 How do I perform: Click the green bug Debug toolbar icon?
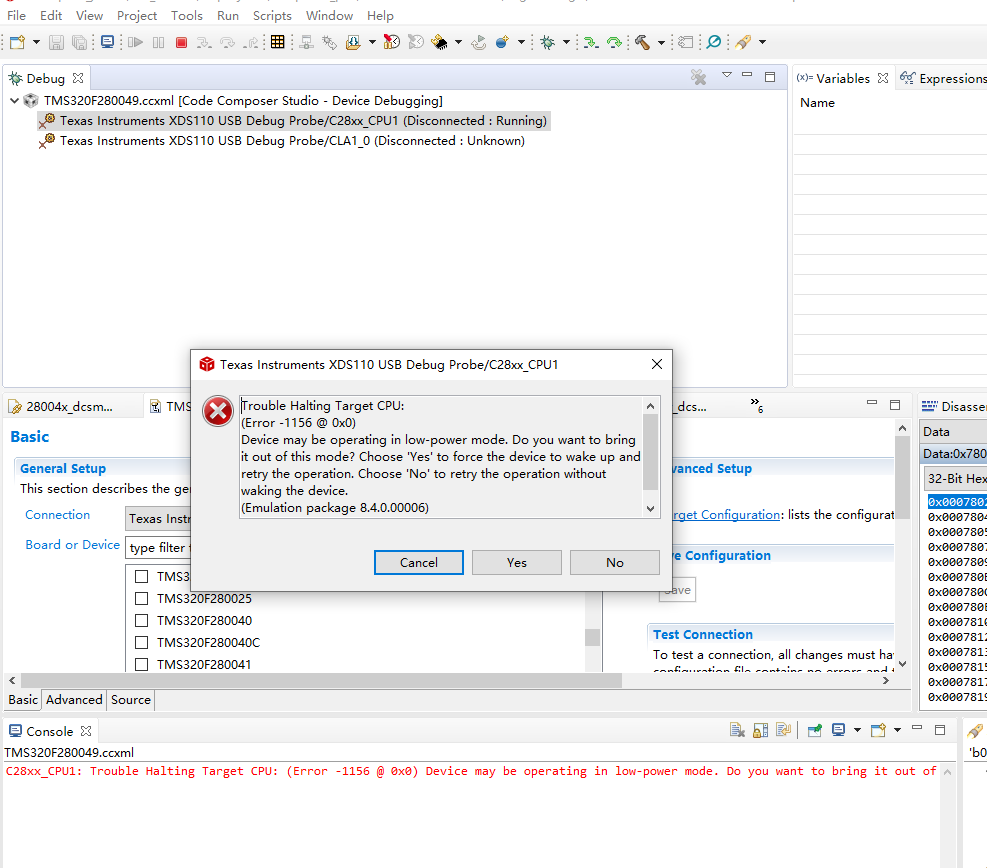point(548,42)
